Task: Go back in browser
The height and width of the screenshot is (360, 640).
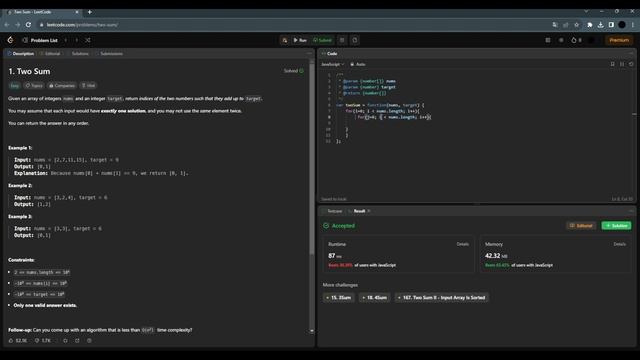Action: (x=7, y=25)
